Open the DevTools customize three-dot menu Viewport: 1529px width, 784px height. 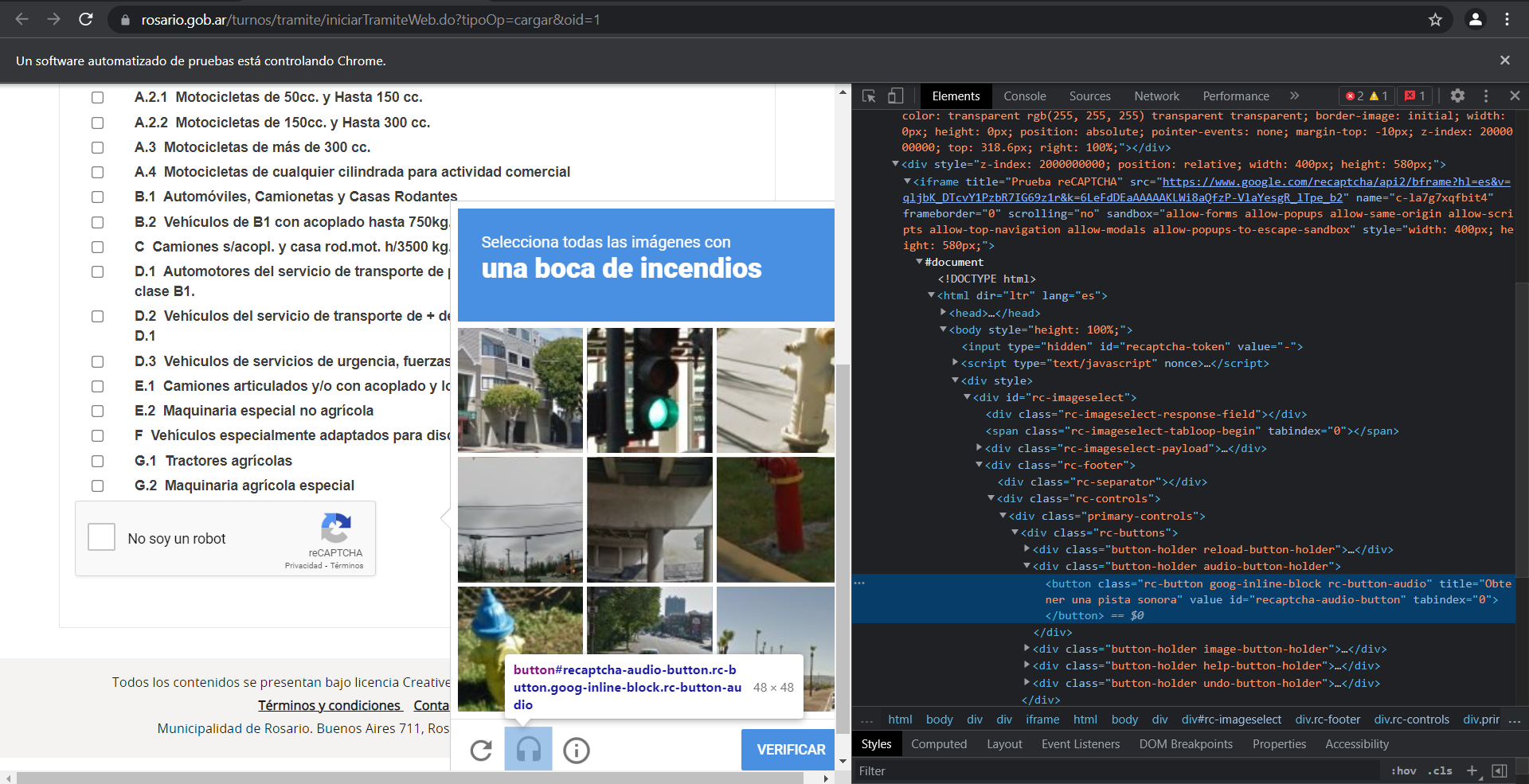pos(1486,96)
